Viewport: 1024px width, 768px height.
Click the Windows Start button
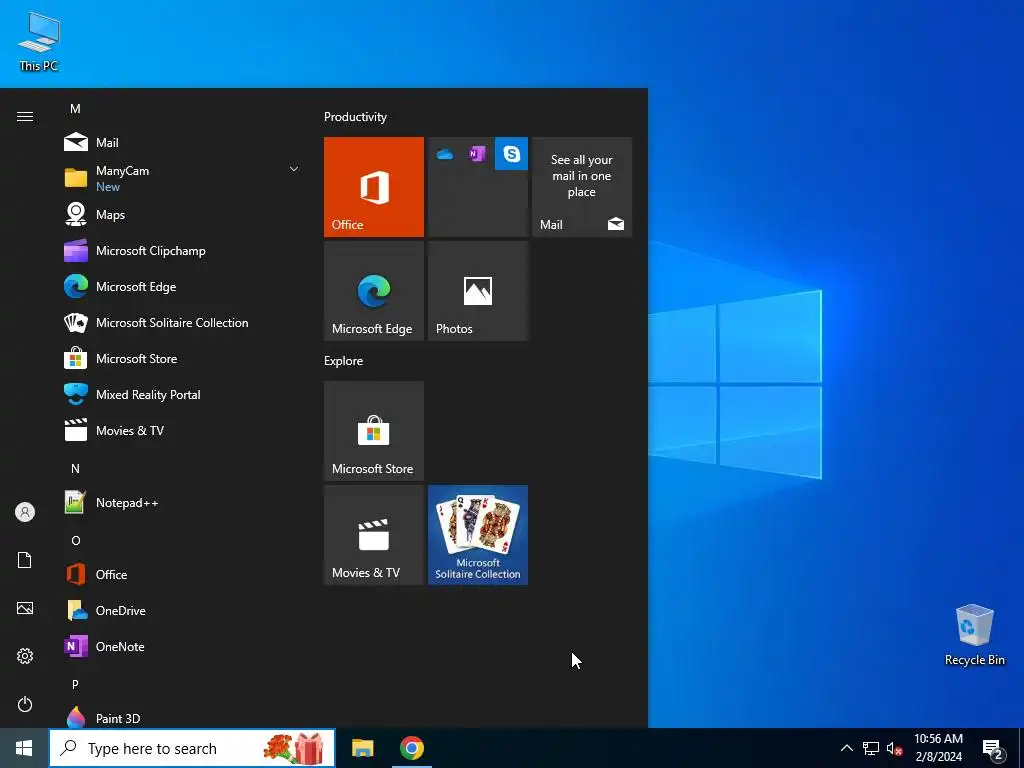pyautogui.click(x=24, y=748)
